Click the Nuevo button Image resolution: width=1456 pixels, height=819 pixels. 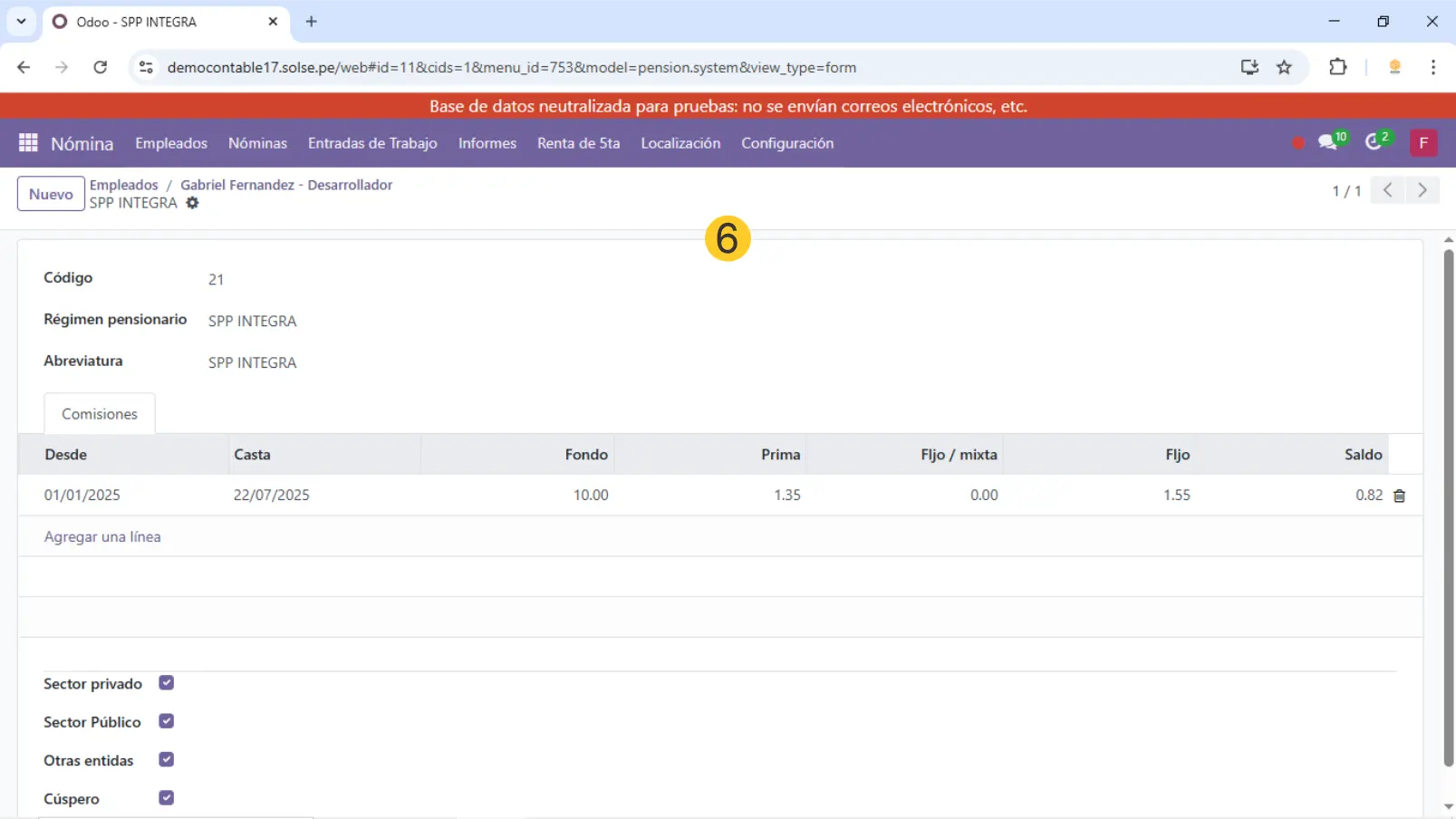pyautogui.click(x=51, y=194)
